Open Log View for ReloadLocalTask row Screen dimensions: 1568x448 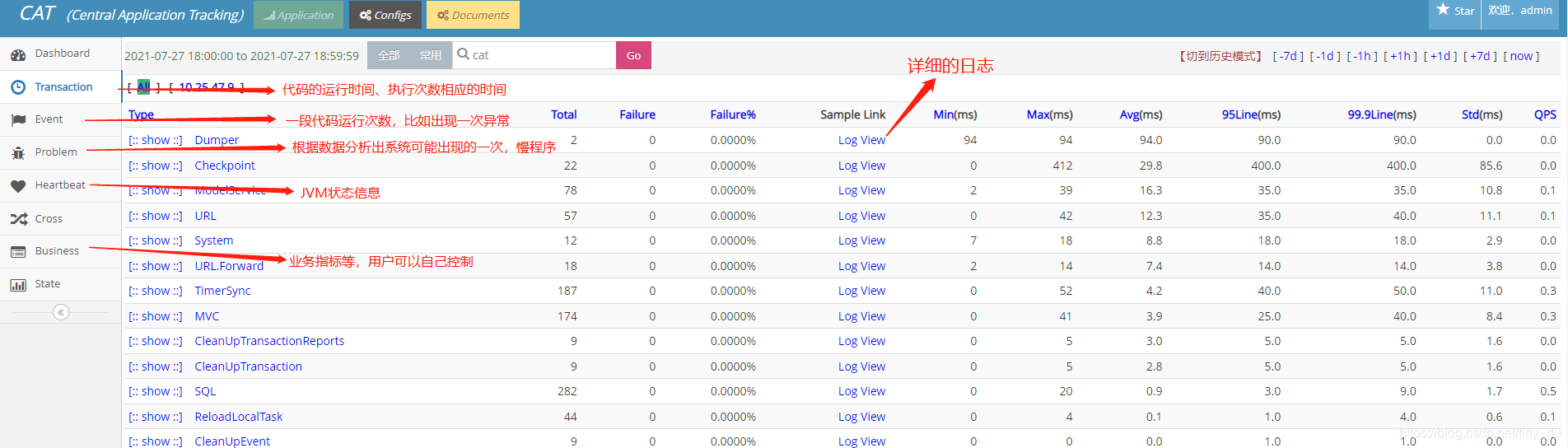861,417
